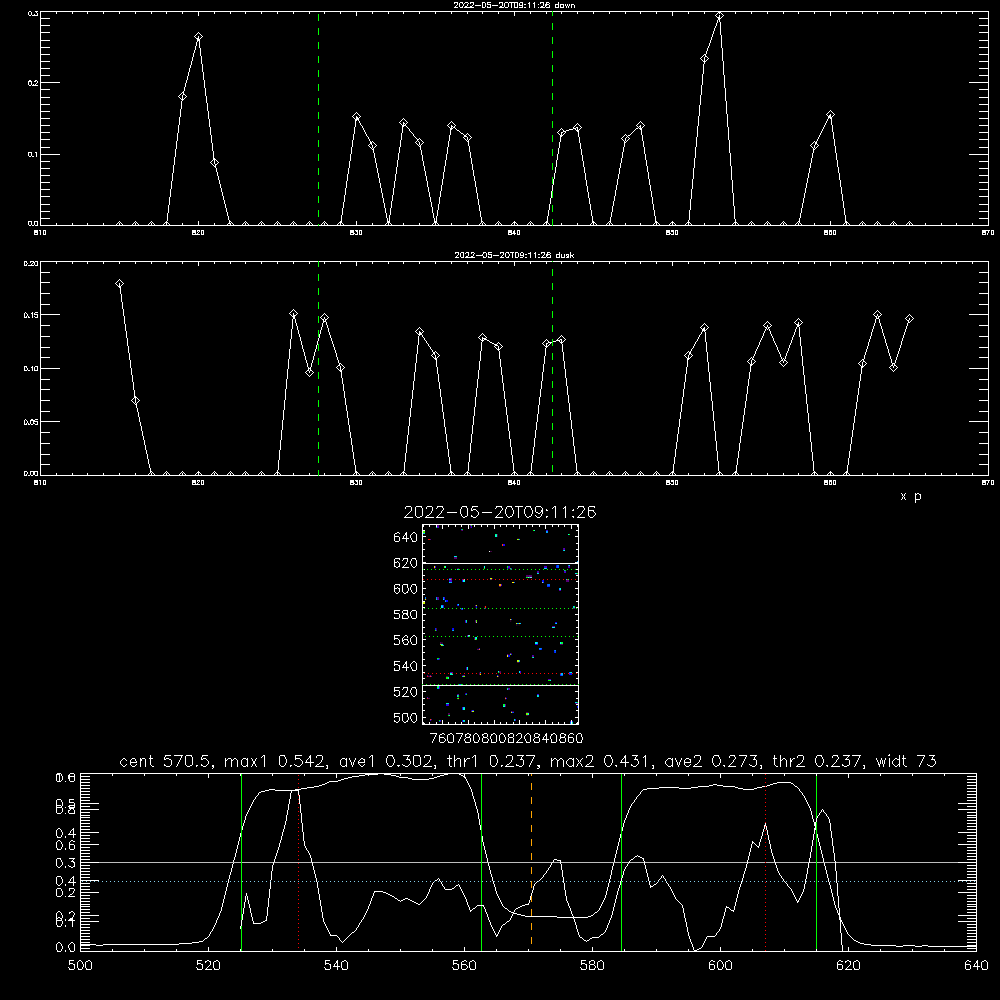Click the dawn plot x-axis label "870"
This screenshot has width=1000, height=1000.
pos(988,233)
